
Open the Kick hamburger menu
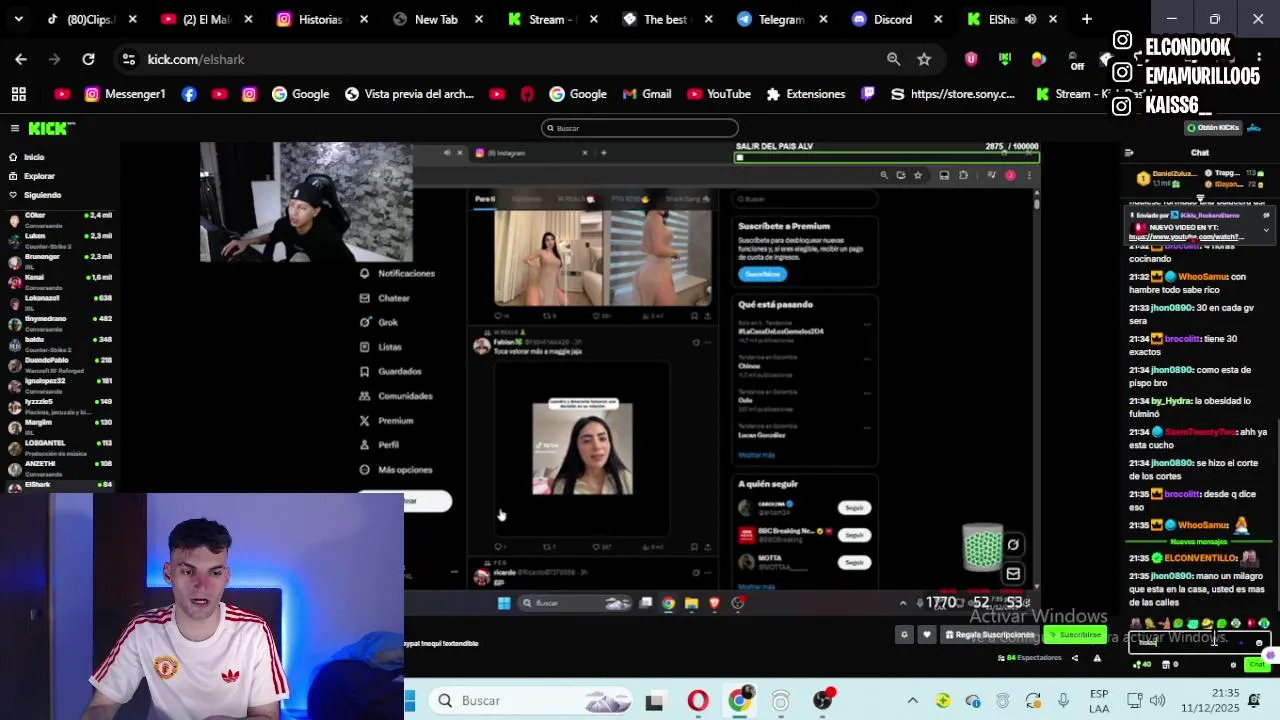(15, 128)
